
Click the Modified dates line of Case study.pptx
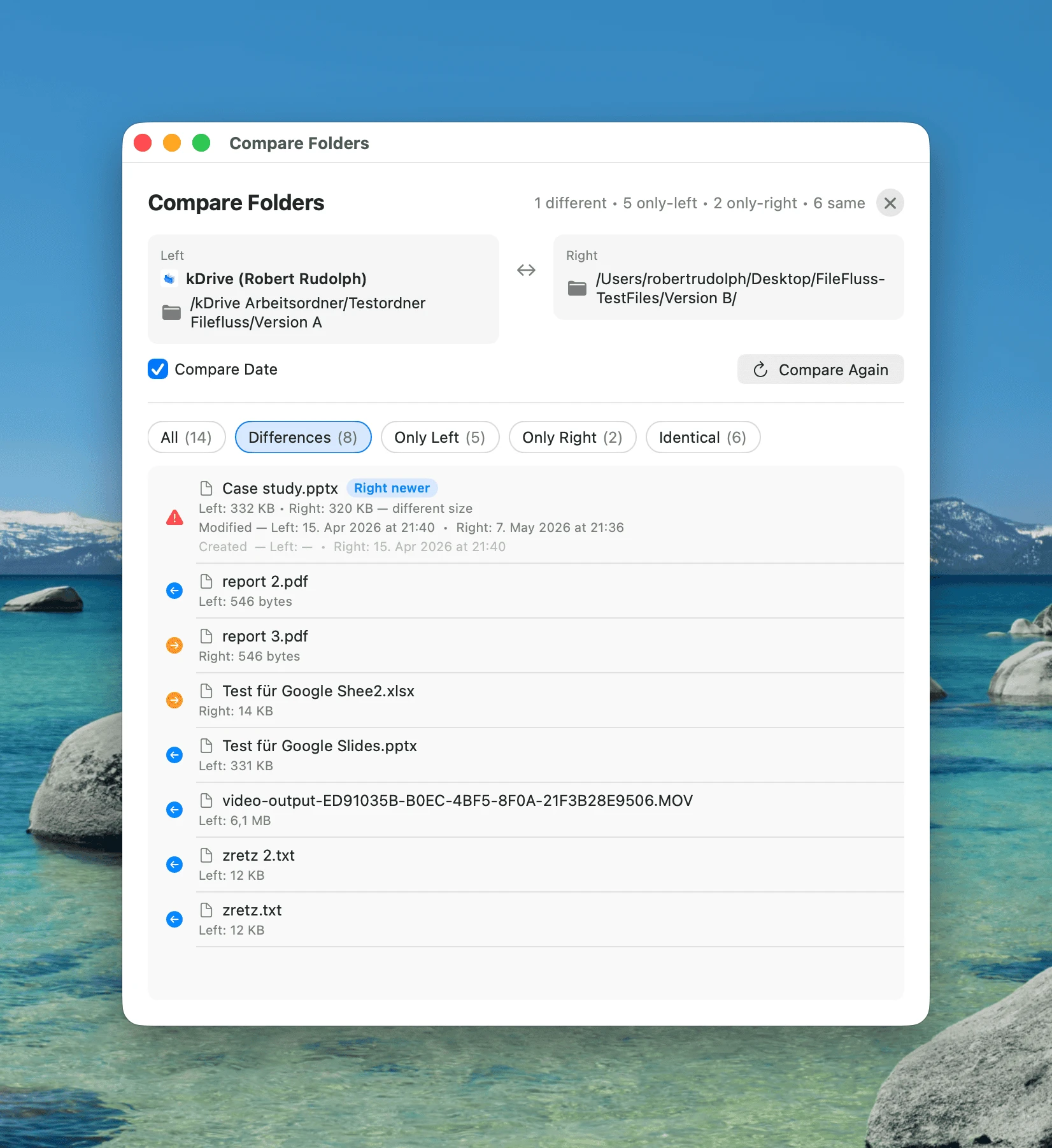pyautogui.click(x=411, y=527)
